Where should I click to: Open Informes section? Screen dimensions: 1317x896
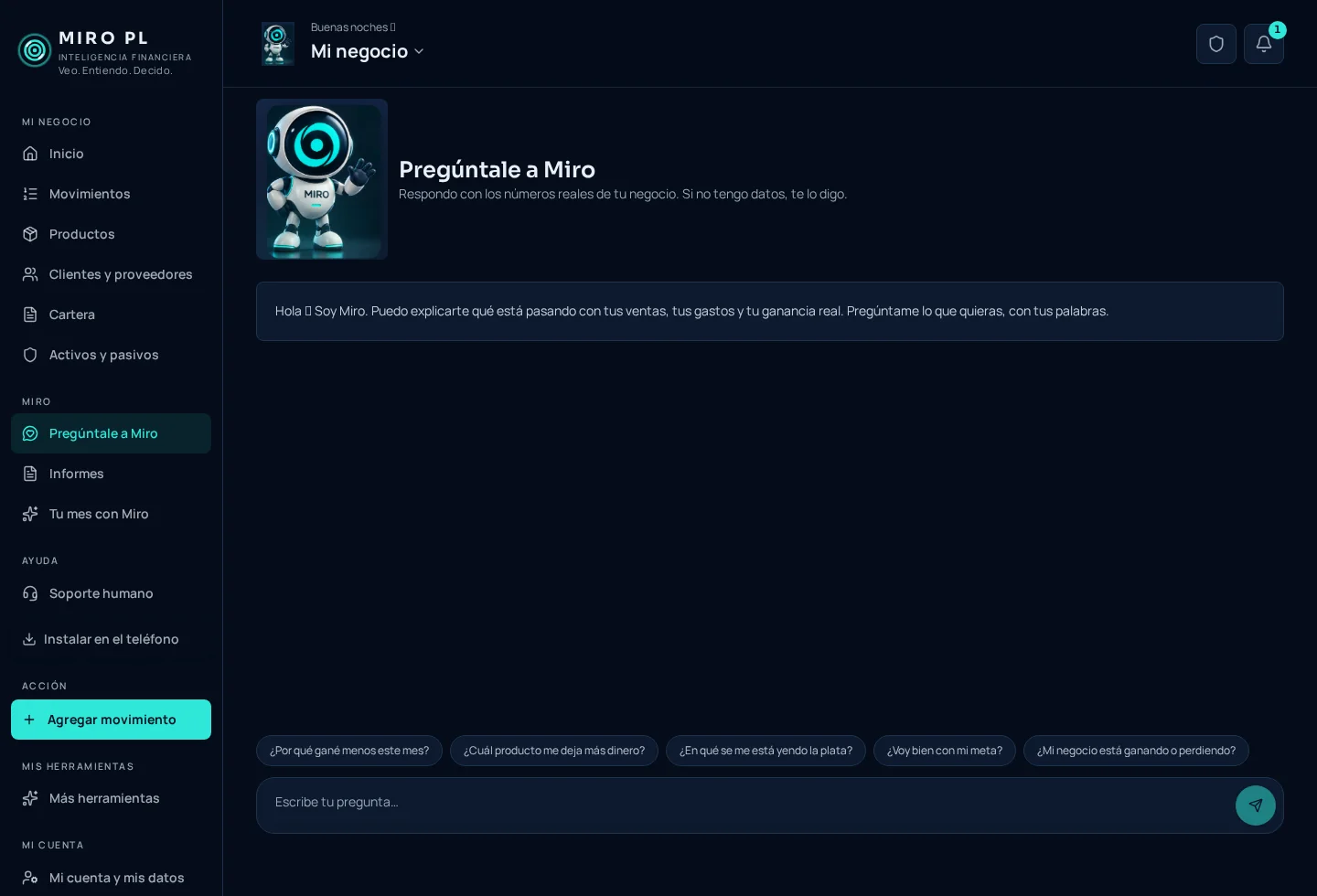point(111,474)
